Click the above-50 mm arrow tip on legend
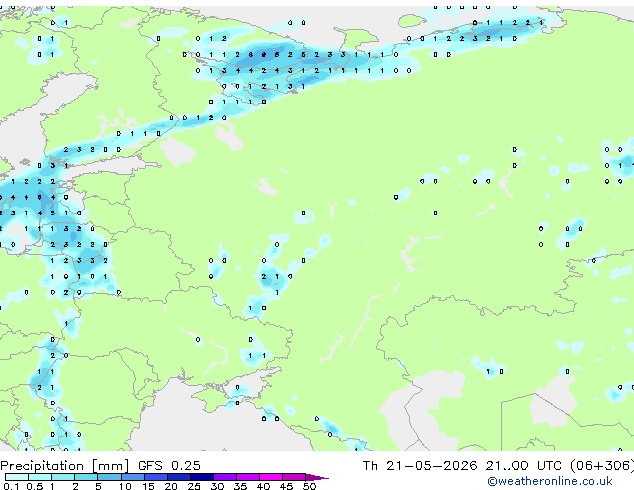Image resolution: width=634 pixels, height=490 pixels. tap(317, 477)
